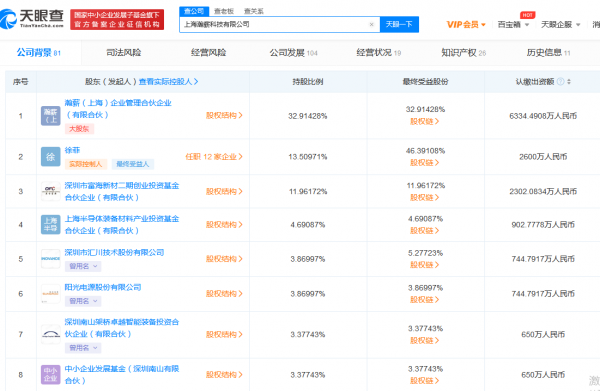Click the 最终受益人 tag
600x391 pixels.
[133, 164]
